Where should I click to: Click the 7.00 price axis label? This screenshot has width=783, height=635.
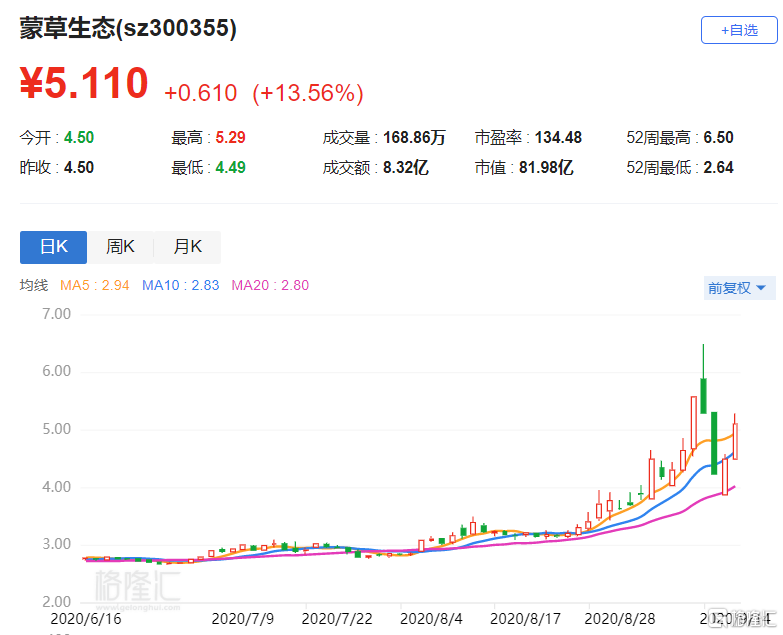pyautogui.click(x=56, y=314)
